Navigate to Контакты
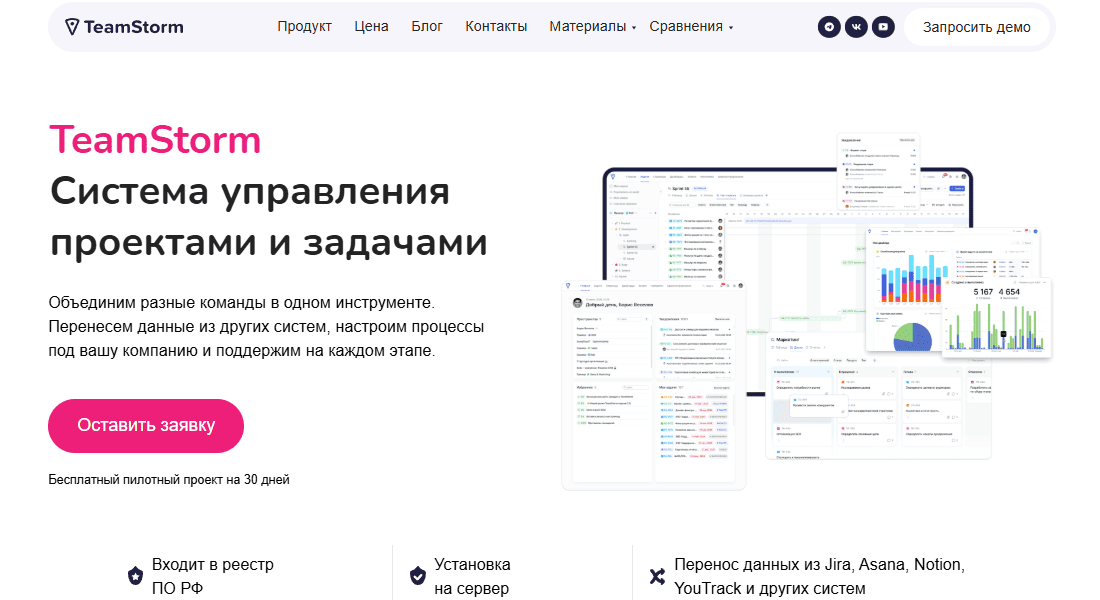Image resolution: width=1100 pixels, height=600 pixels. (x=496, y=27)
